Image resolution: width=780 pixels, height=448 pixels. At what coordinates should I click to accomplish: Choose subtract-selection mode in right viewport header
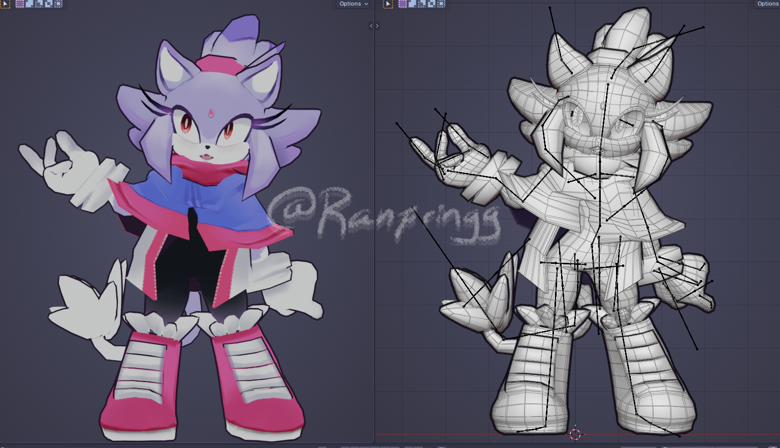pos(422,4)
